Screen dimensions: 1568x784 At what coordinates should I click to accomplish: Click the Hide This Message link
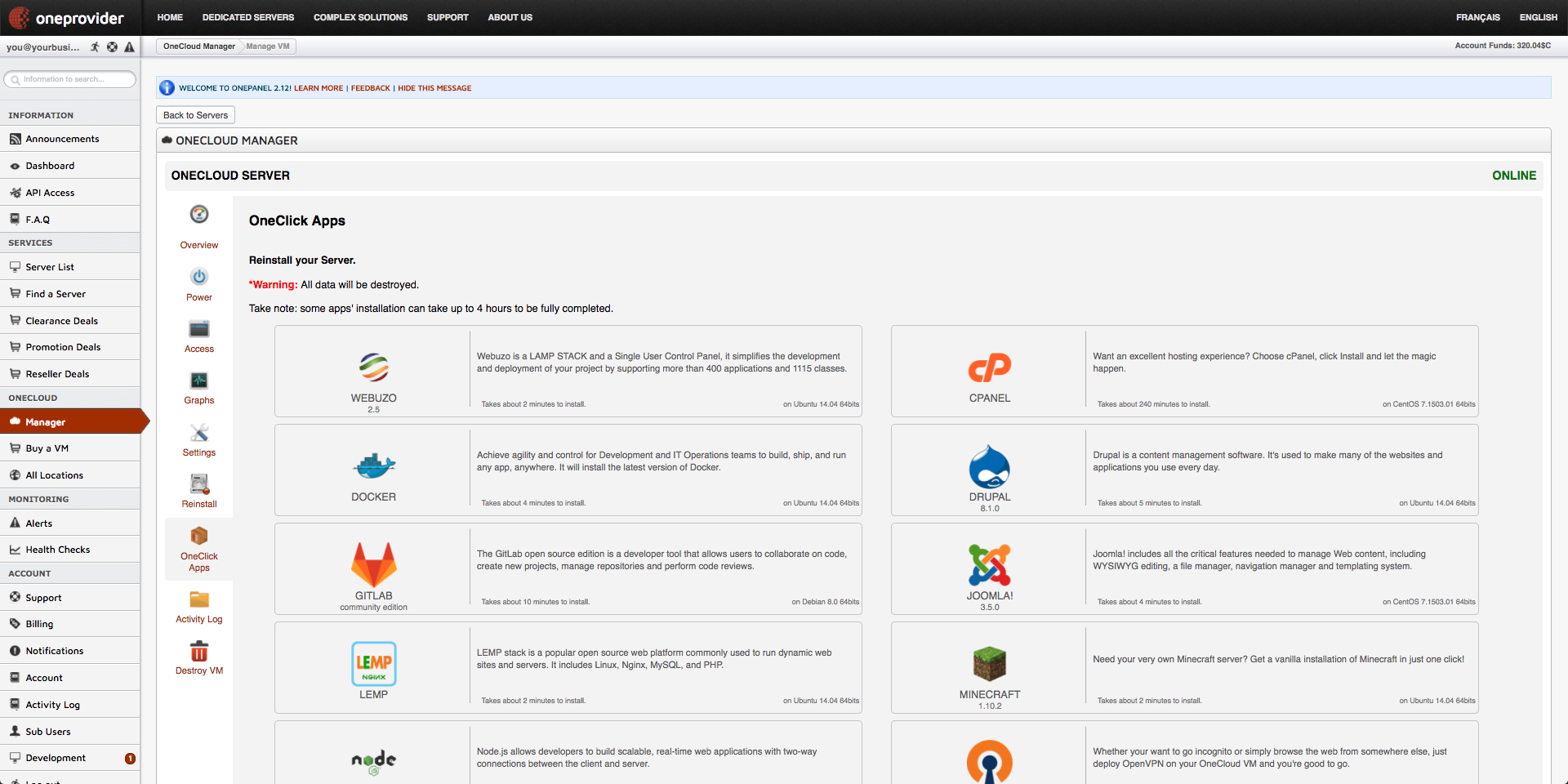pyautogui.click(x=434, y=88)
